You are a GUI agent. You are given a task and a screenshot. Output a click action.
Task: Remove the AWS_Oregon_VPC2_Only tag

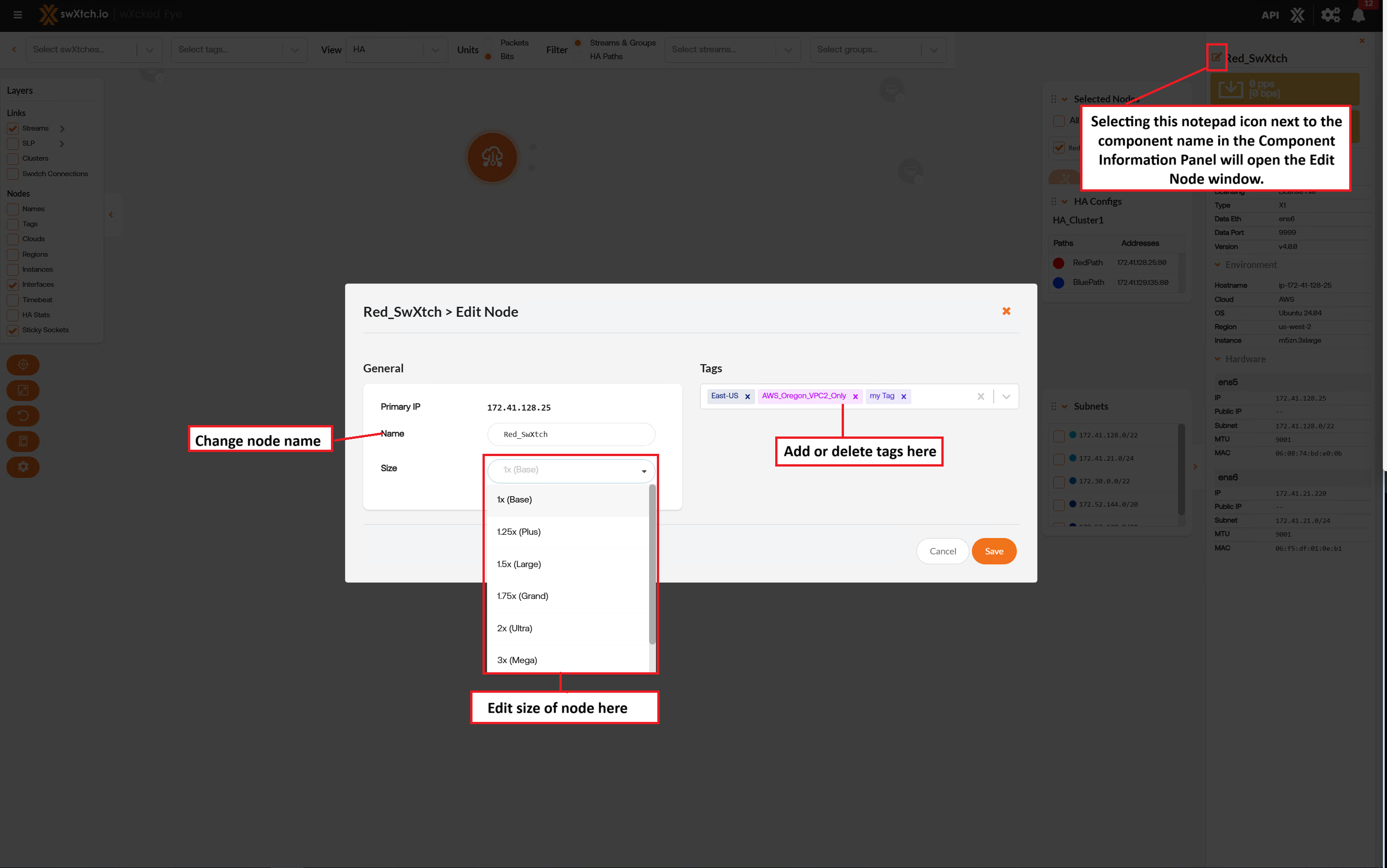click(x=855, y=397)
